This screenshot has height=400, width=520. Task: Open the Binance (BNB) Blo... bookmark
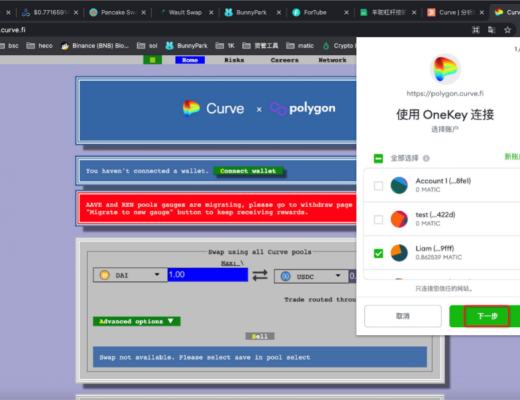click(95, 46)
